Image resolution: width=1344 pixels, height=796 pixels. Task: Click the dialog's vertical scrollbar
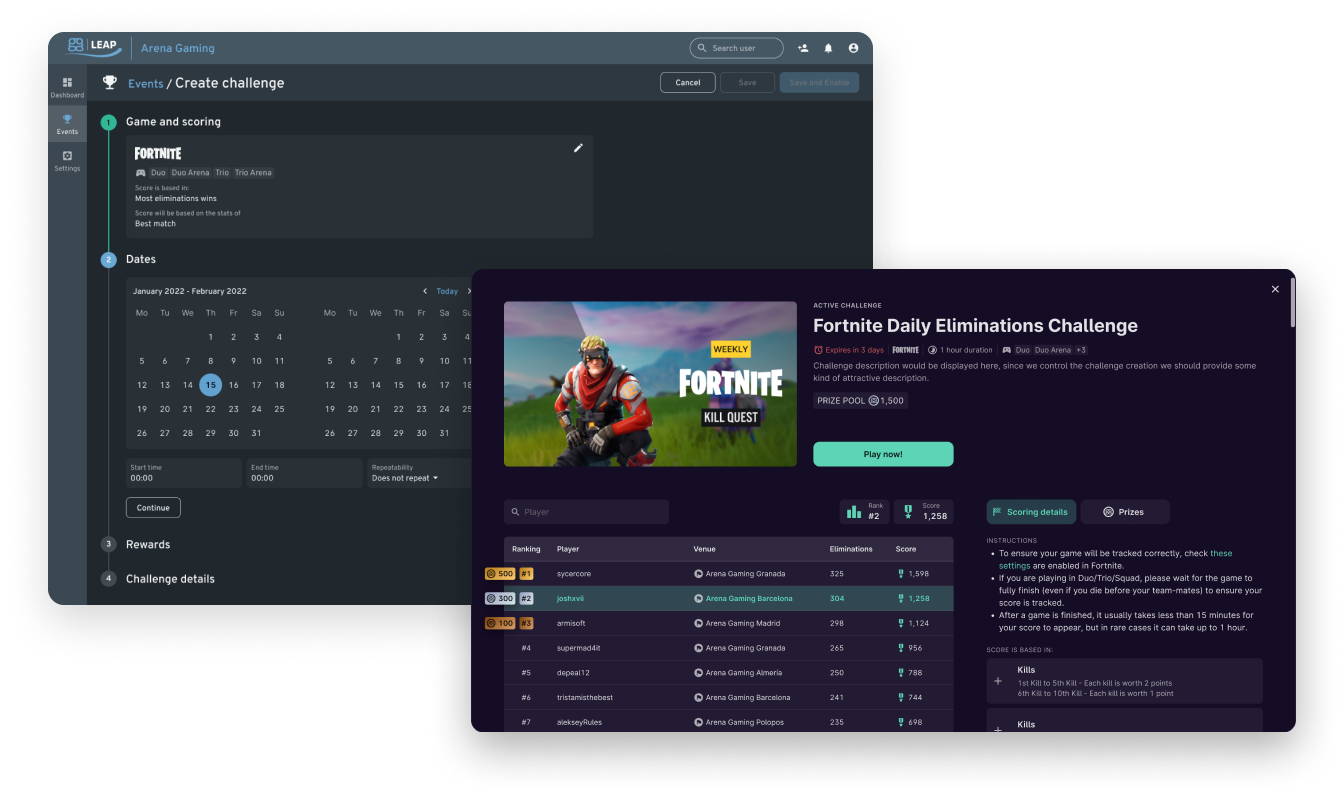[1291, 302]
